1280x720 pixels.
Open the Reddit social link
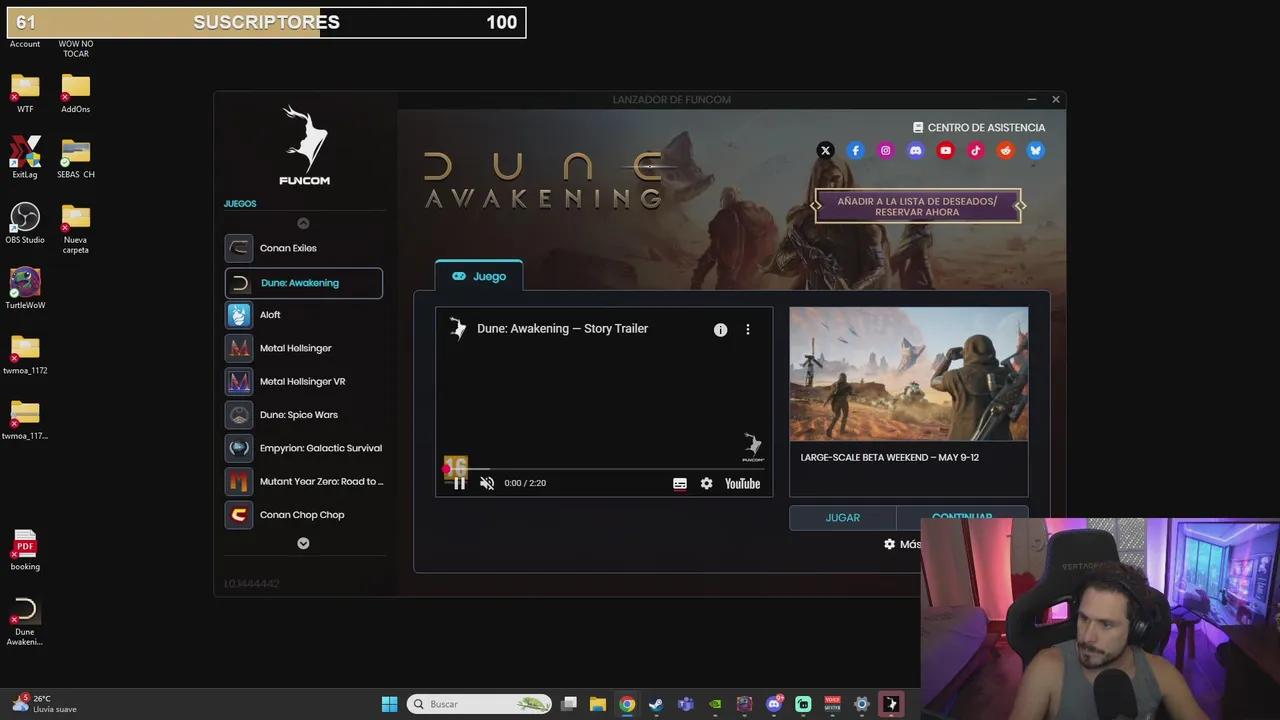click(x=1005, y=150)
